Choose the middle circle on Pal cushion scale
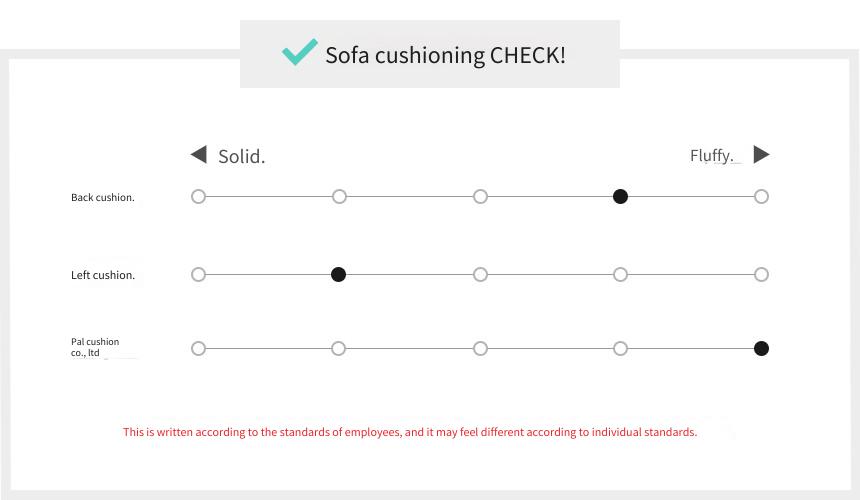 click(480, 348)
